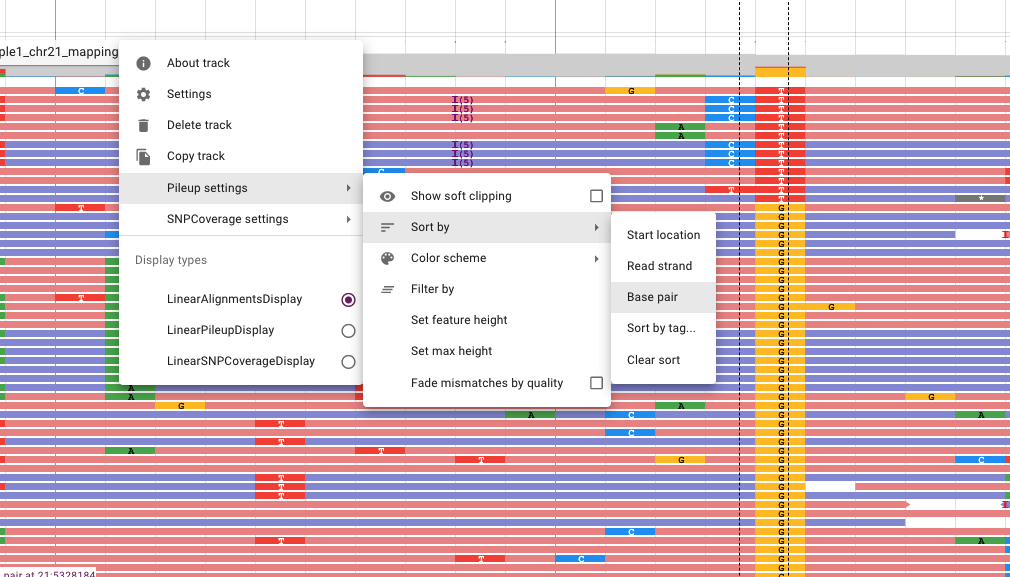Sort reads by Start location
This screenshot has width=1010, height=577.
coord(663,235)
